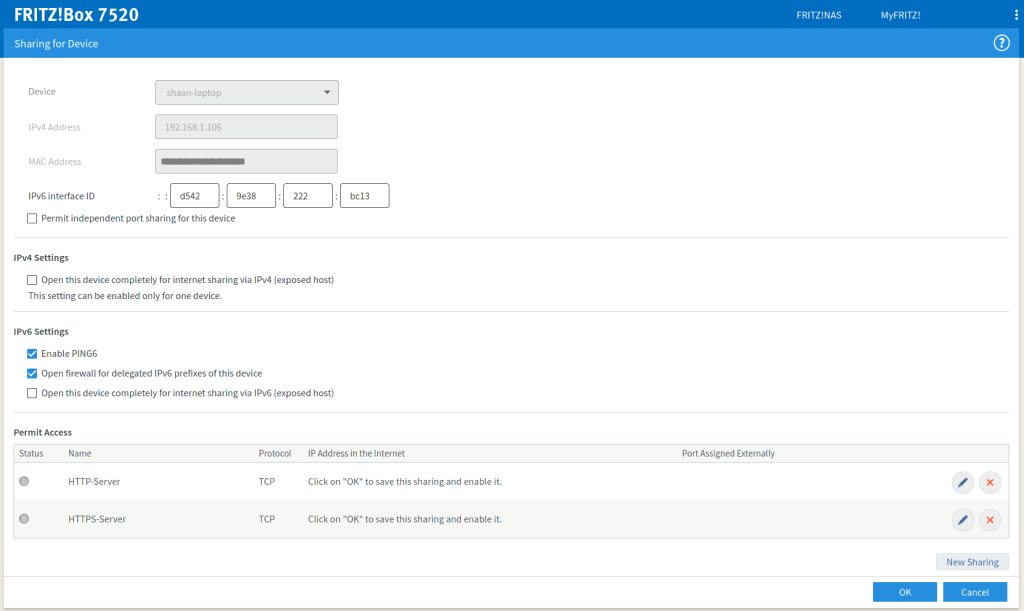Click the IPv6 interface ID field d542
Viewport: 1024px width, 611px height.
point(194,196)
